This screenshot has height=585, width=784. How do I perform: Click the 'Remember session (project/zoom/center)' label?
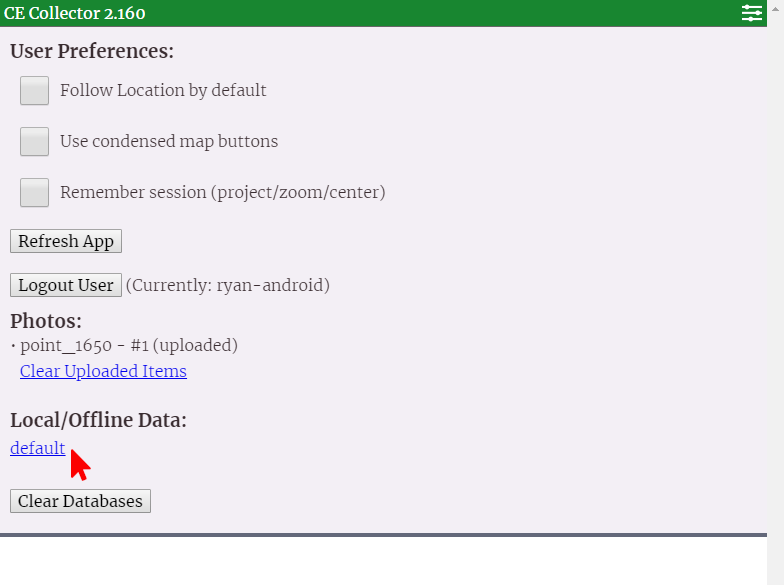click(x=222, y=192)
